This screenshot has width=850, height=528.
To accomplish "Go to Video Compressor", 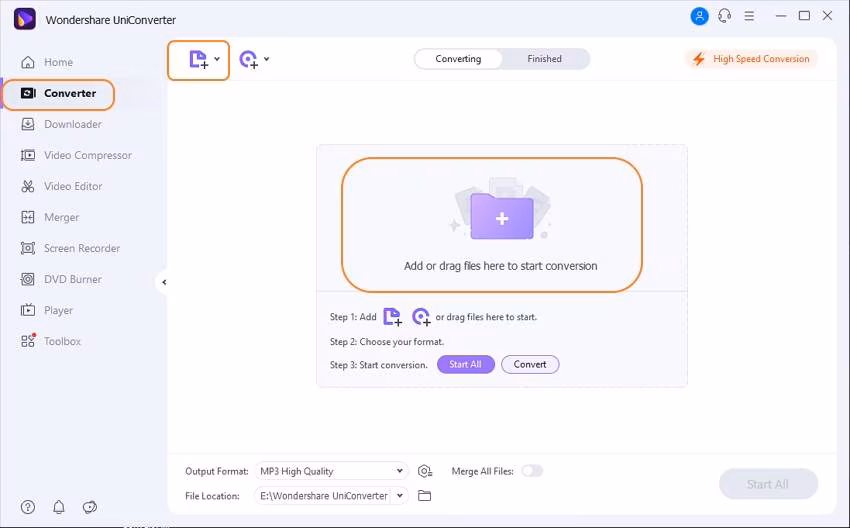I will 76,155.
